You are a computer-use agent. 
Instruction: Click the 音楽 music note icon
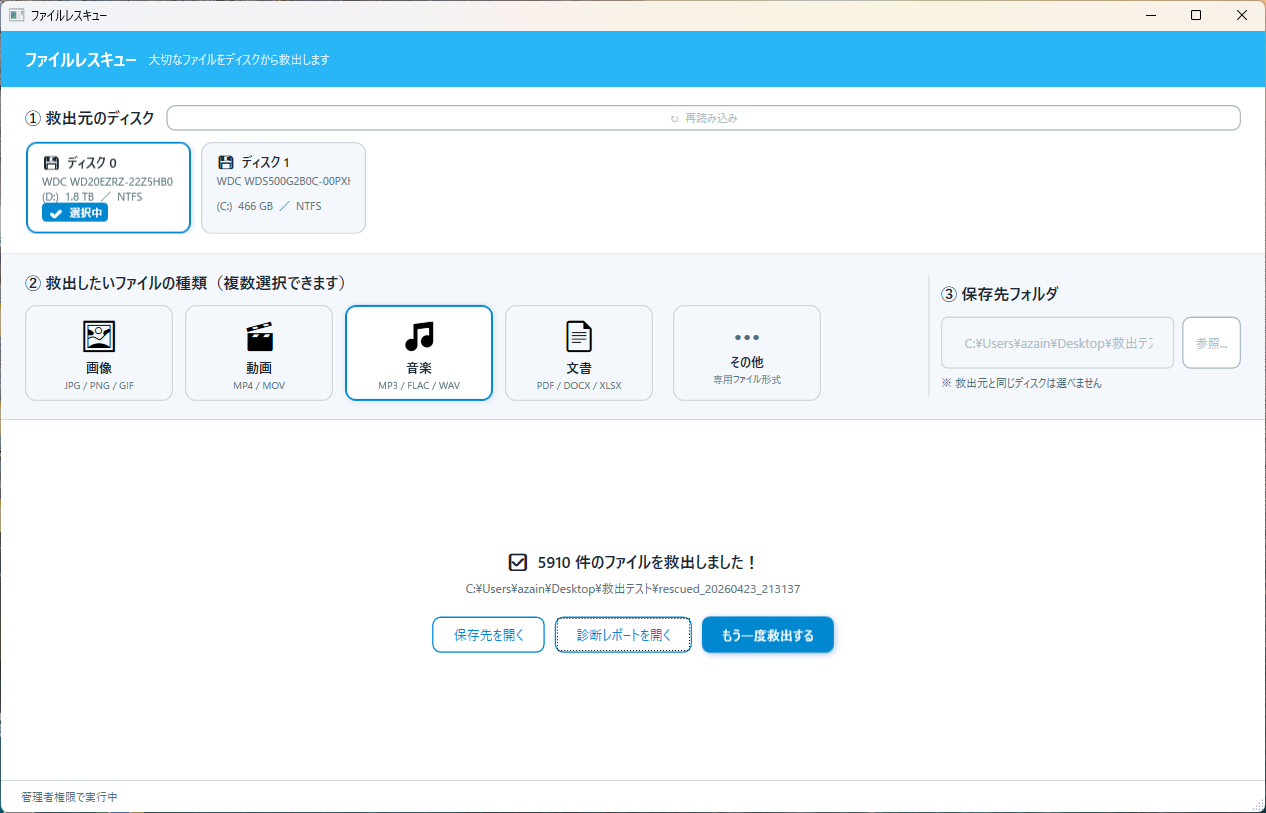[x=418, y=336]
